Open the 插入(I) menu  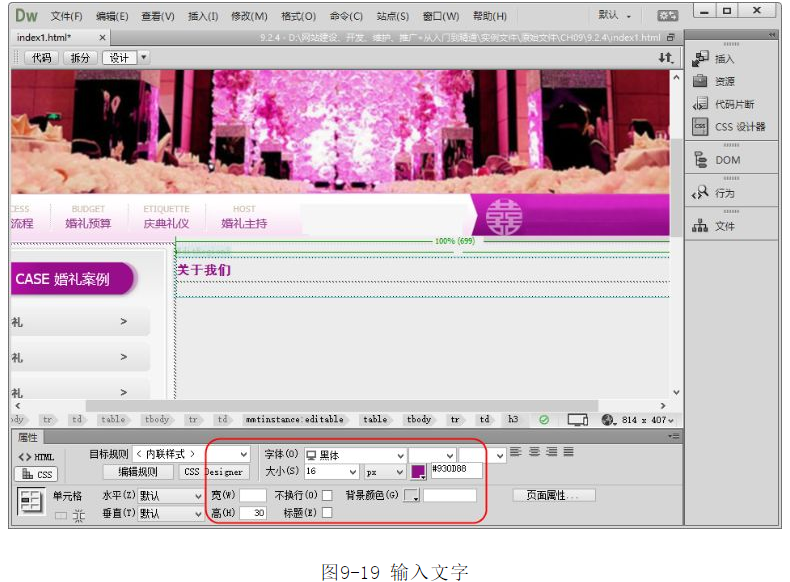203,16
